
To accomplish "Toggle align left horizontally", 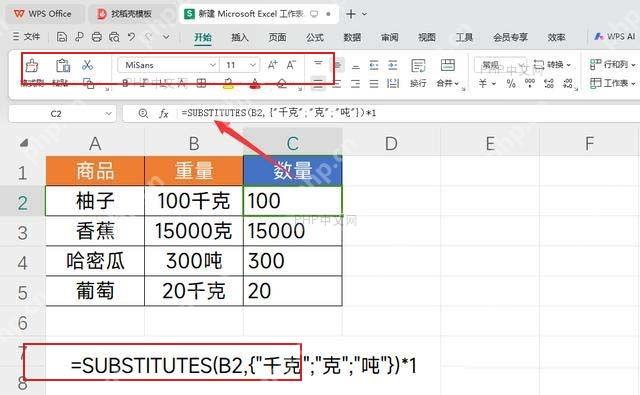I will (x=318, y=84).
